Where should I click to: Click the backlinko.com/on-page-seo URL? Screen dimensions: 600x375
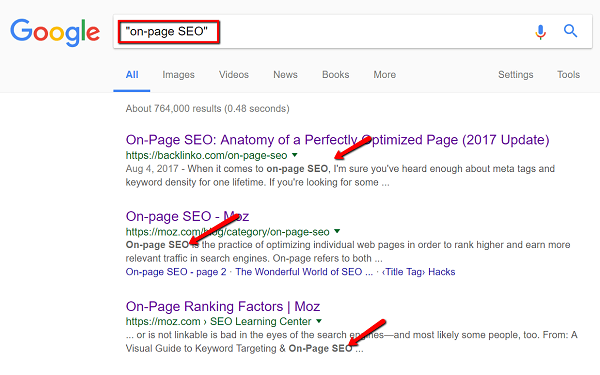click(207, 155)
